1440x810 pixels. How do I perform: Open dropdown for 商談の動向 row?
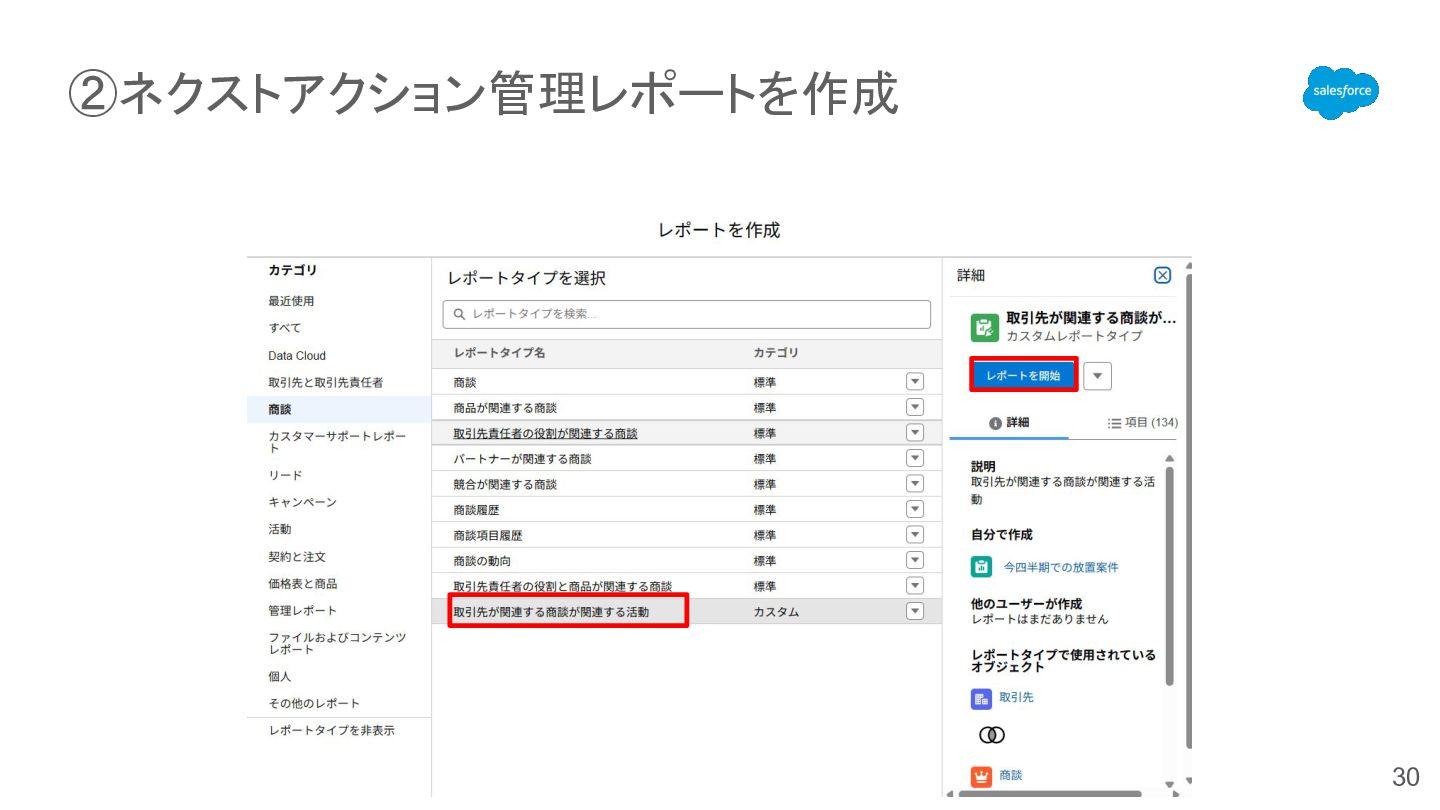click(x=914, y=560)
